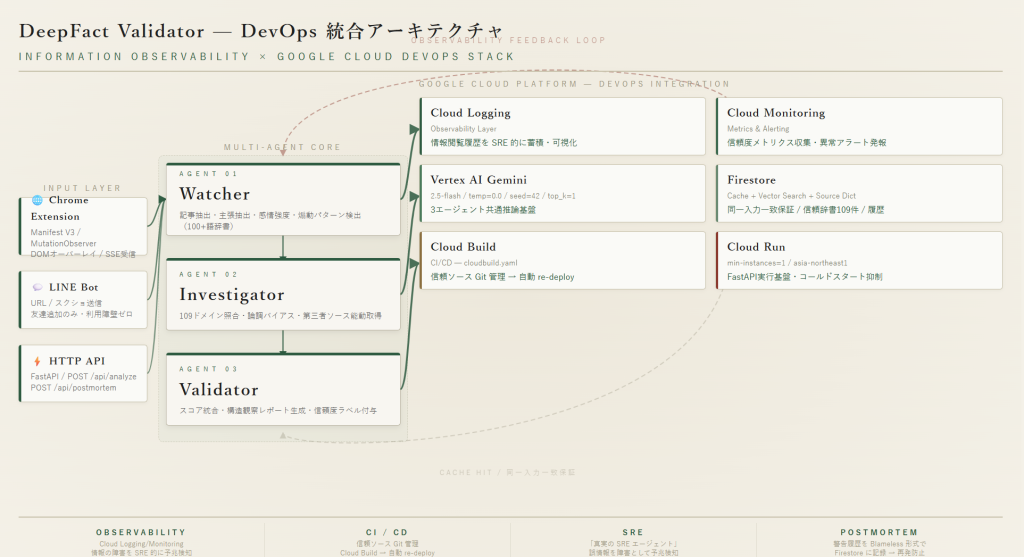Viewport: 1024px width, 557px height.
Task: Click the AGENT 01 label
Action: pyautogui.click(x=208, y=174)
